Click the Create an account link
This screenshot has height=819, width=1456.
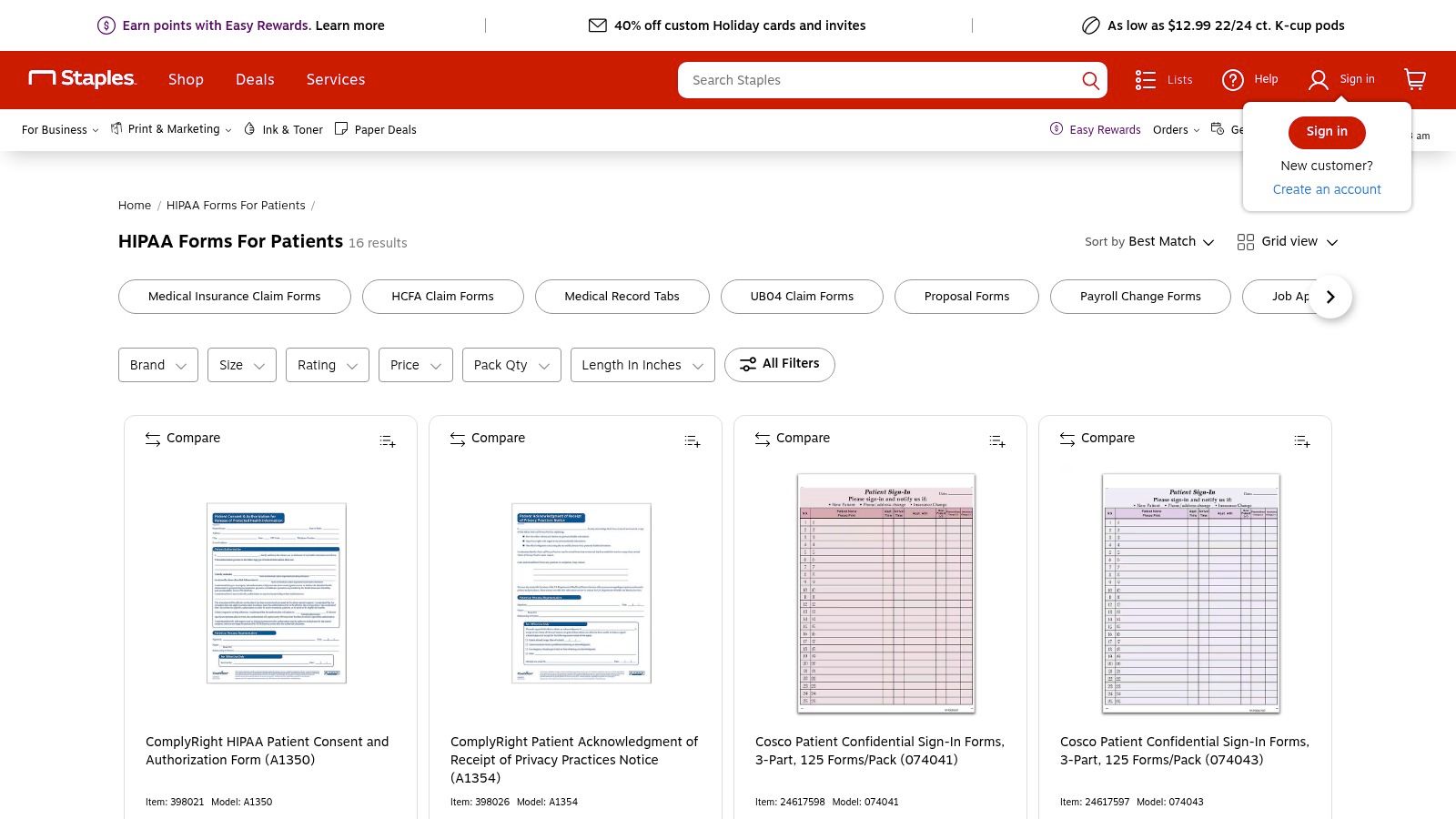coord(1327,189)
